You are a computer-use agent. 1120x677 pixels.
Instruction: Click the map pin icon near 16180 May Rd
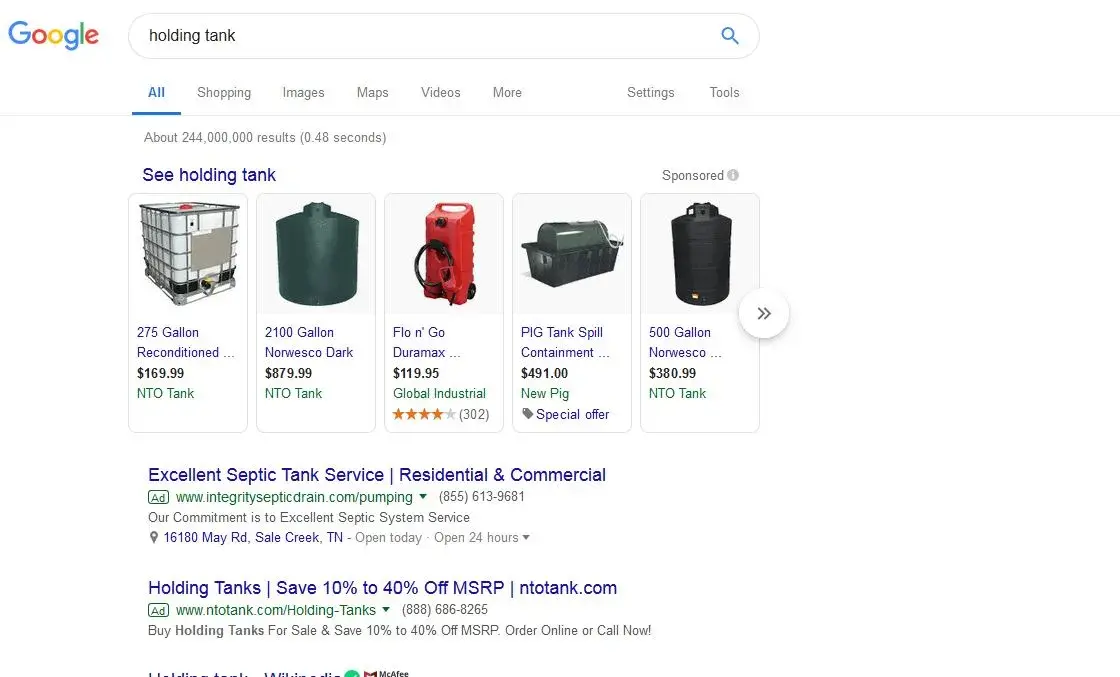pyautogui.click(x=154, y=538)
